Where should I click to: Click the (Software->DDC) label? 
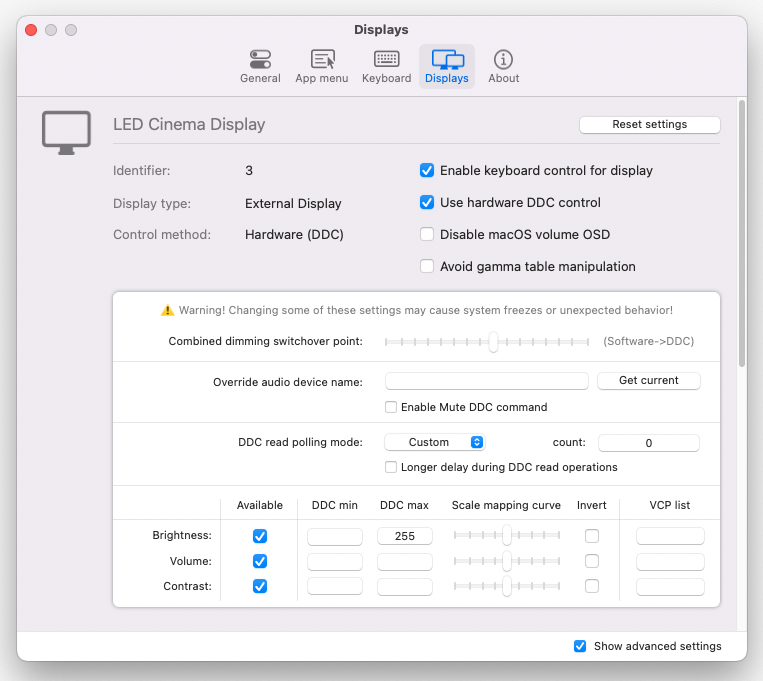(x=649, y=341)
